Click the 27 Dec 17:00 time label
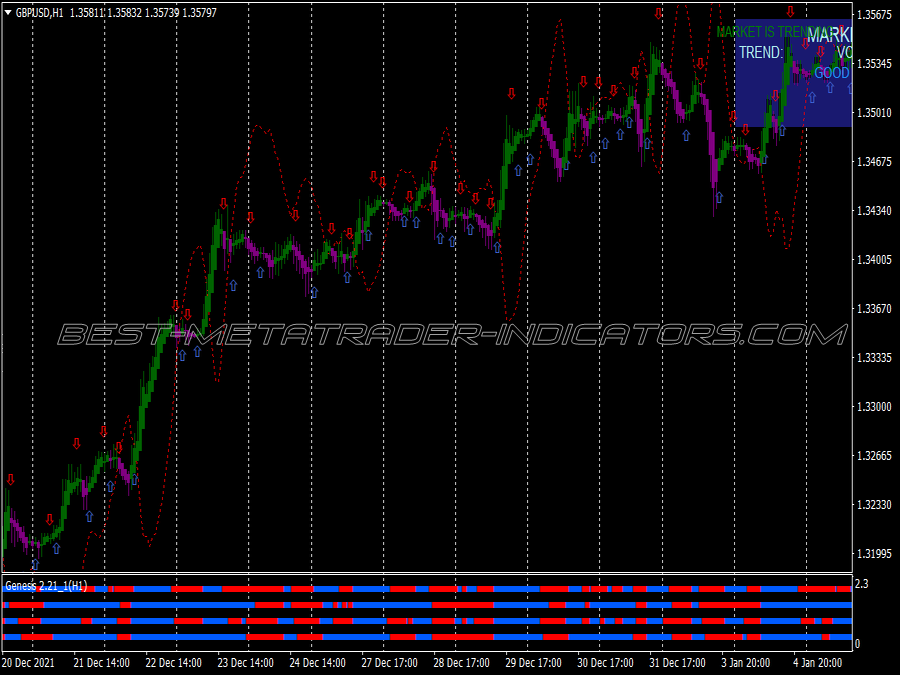Image resolution: width=900 pixels, height=675 pixels. [x=389, y=663]
